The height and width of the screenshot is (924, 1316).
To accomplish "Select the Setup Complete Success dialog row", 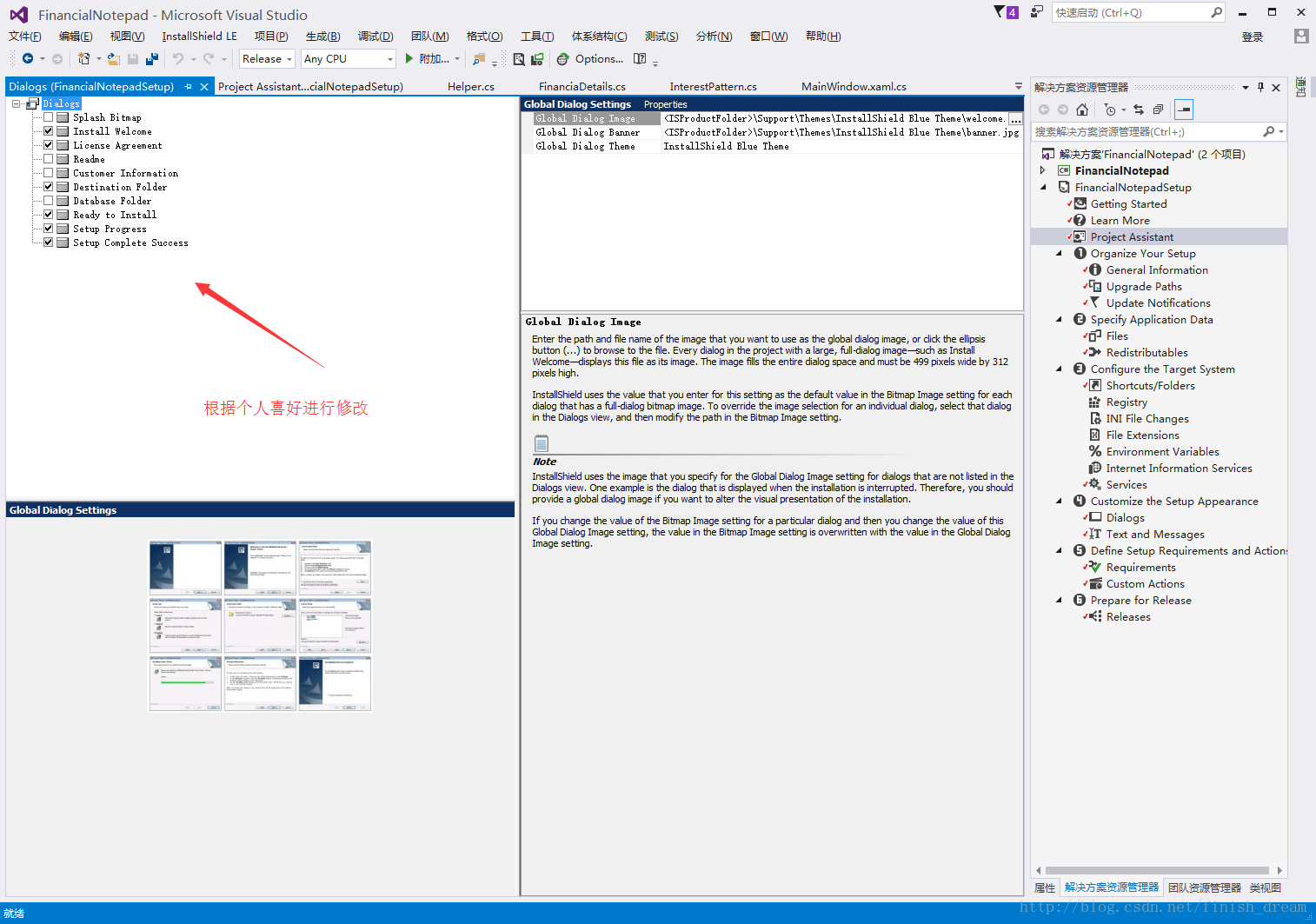I will 130,243.
